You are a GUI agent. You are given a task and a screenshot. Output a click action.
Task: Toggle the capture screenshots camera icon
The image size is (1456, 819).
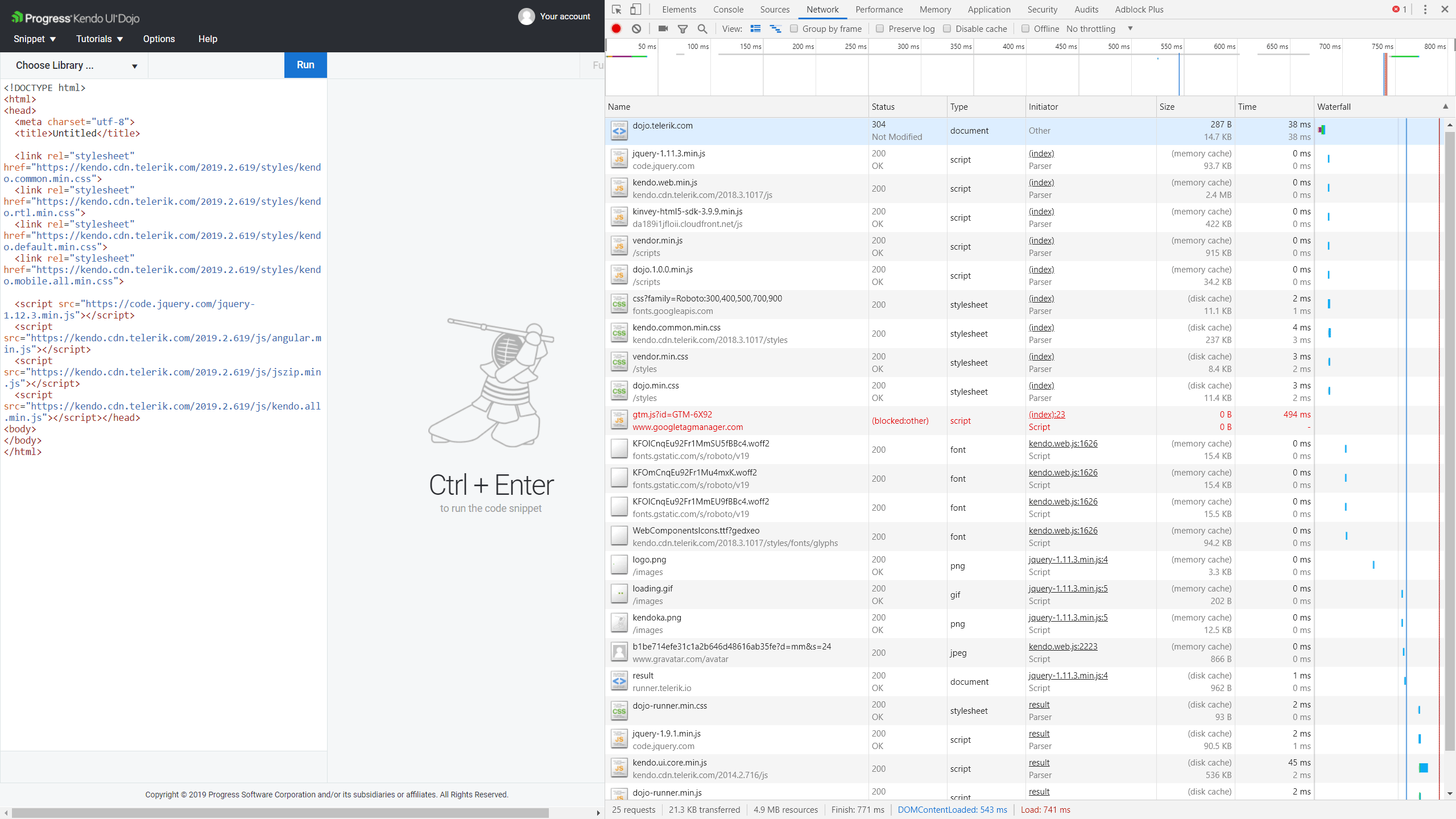663,28
